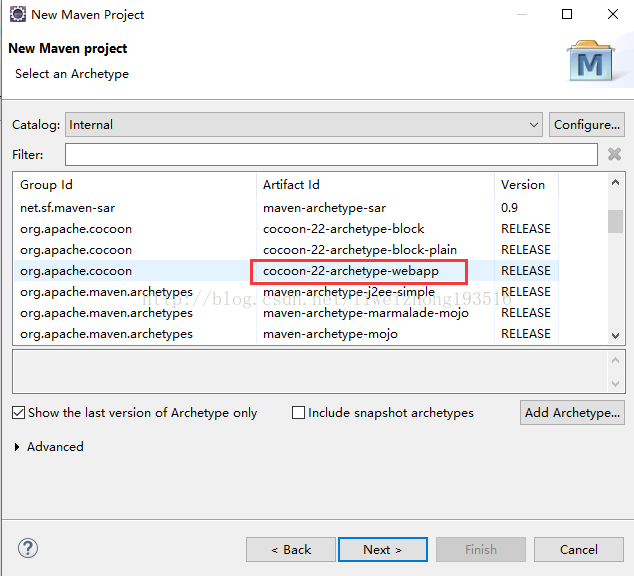Image resolution: width=634 pixels, height=576 pixels.
Task: Click the empty archetype description text area
Action: (x=310, y=372)
